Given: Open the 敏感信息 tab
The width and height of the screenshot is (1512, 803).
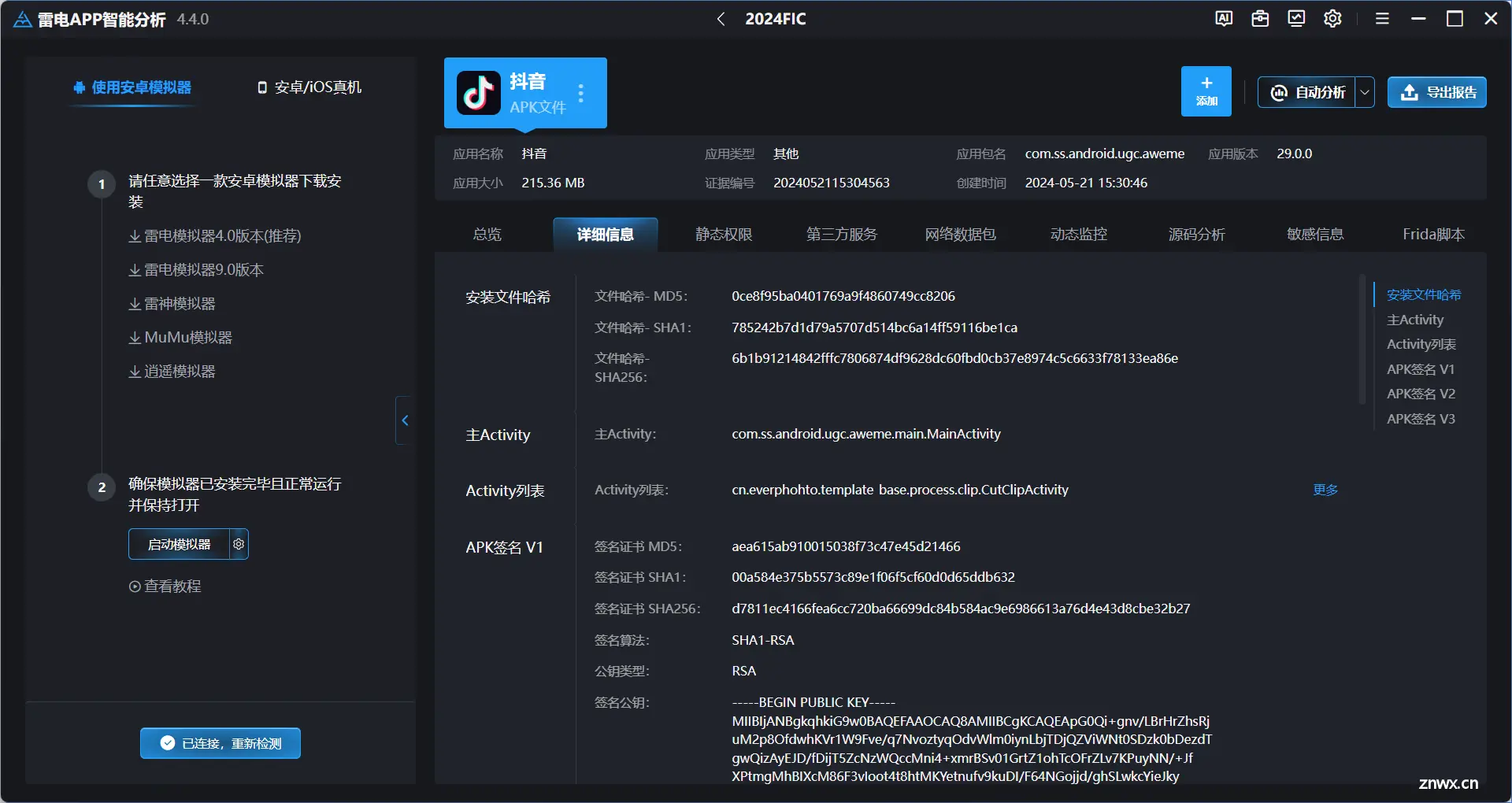Looking at the screenshot, I should 1315,235.
